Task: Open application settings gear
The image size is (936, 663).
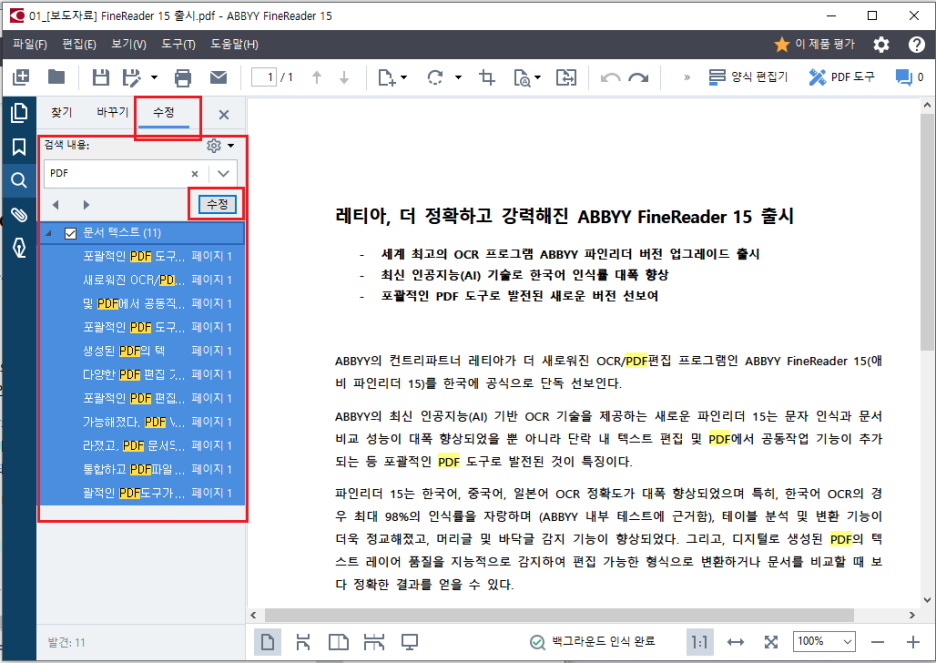Action: (x=881, y=45)
